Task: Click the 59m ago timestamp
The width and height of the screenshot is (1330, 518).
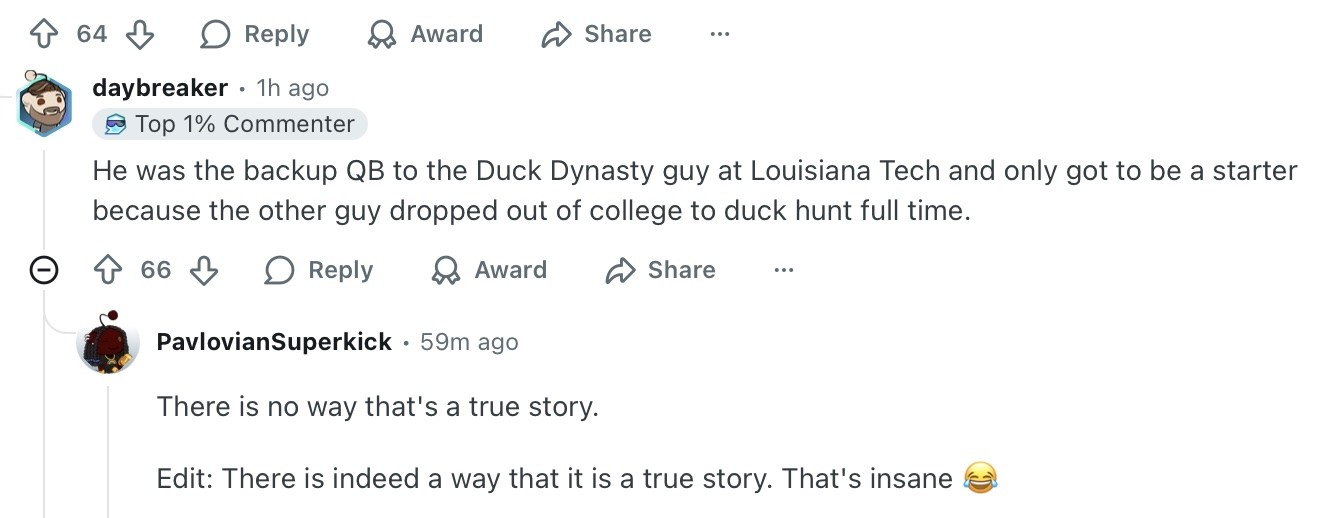Action: [x=469, y=342]
